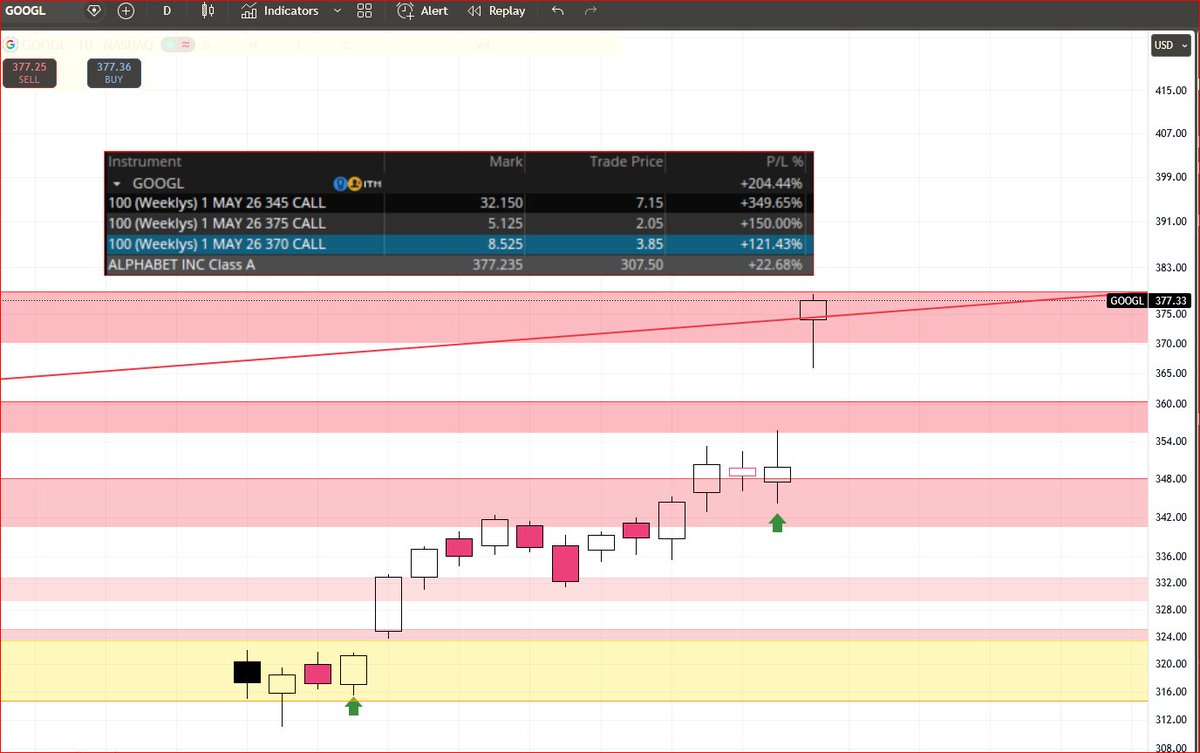Create a new Alert
This screenshot has height=753, width=1200.
422,11
